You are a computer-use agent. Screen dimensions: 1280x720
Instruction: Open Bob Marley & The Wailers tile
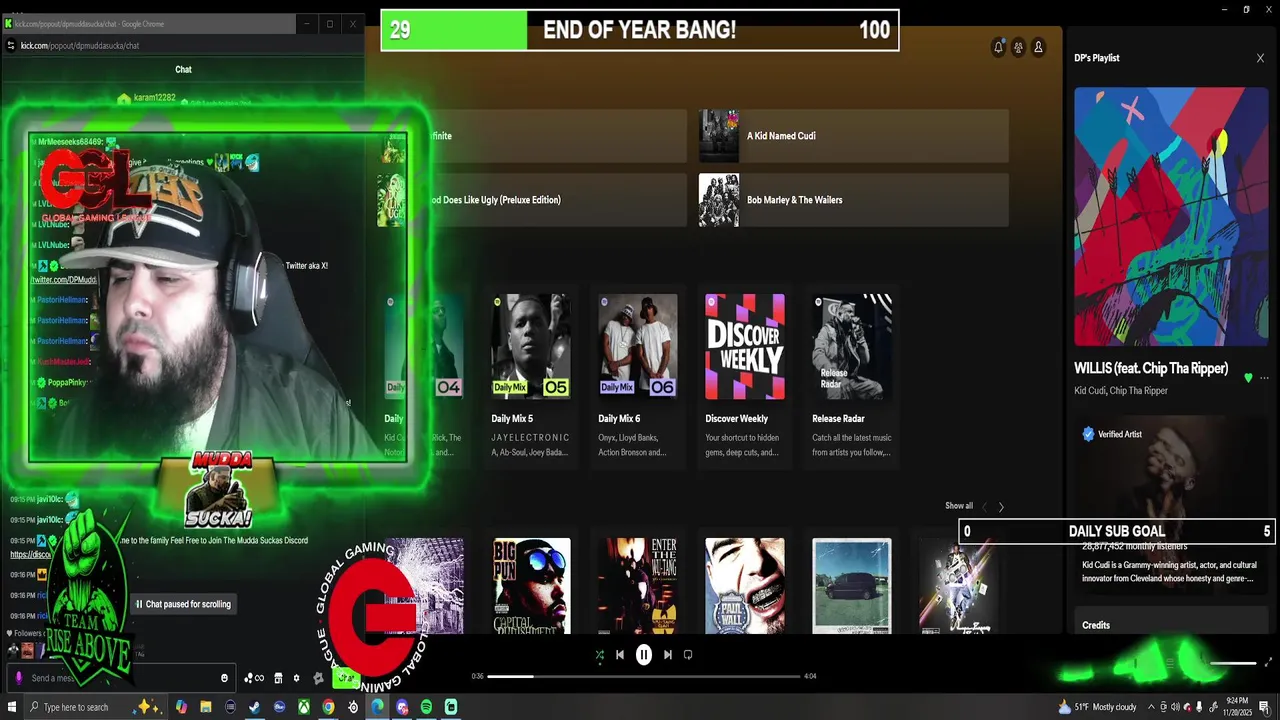[853, 200]
